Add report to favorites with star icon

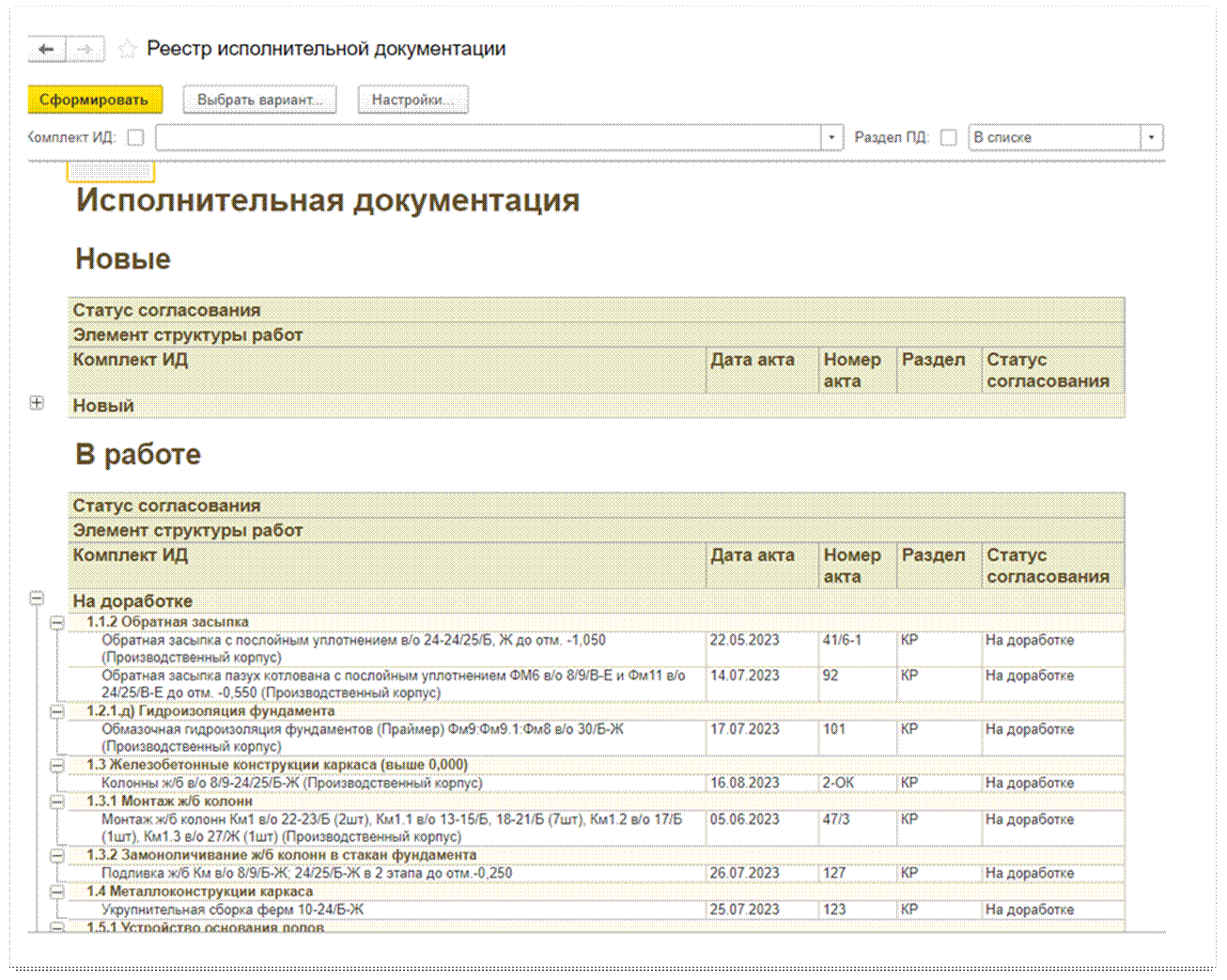128,50
